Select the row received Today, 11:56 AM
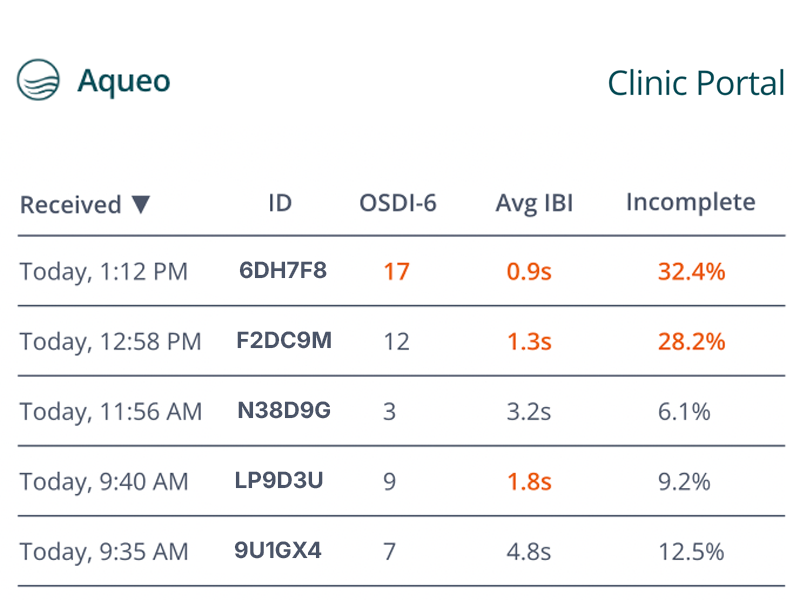The image size is (800, 600). (110, 411)
